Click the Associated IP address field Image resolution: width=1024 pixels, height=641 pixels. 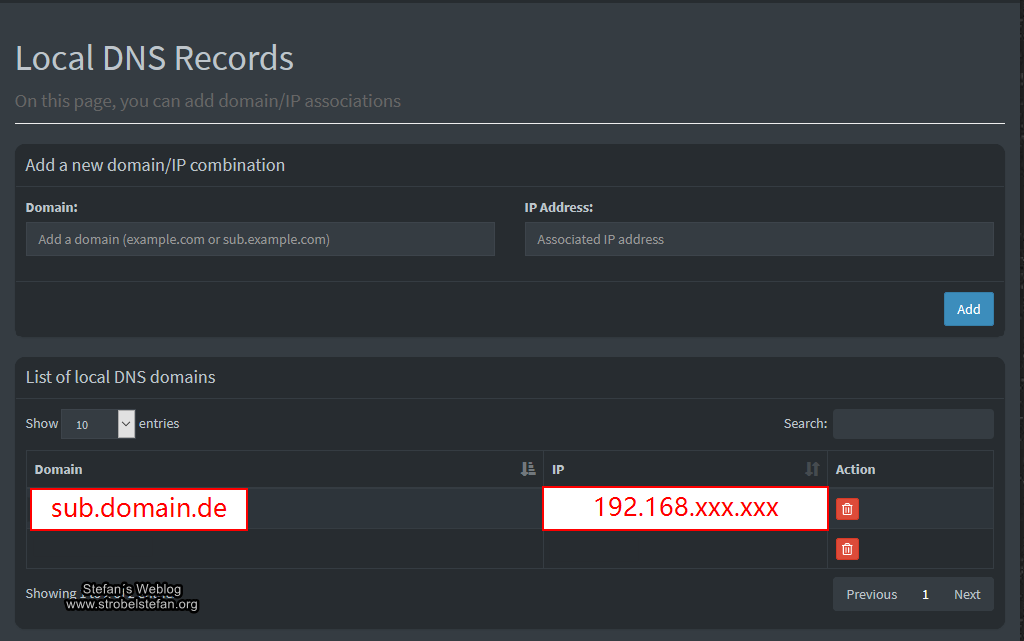click(x=758, y=239)
